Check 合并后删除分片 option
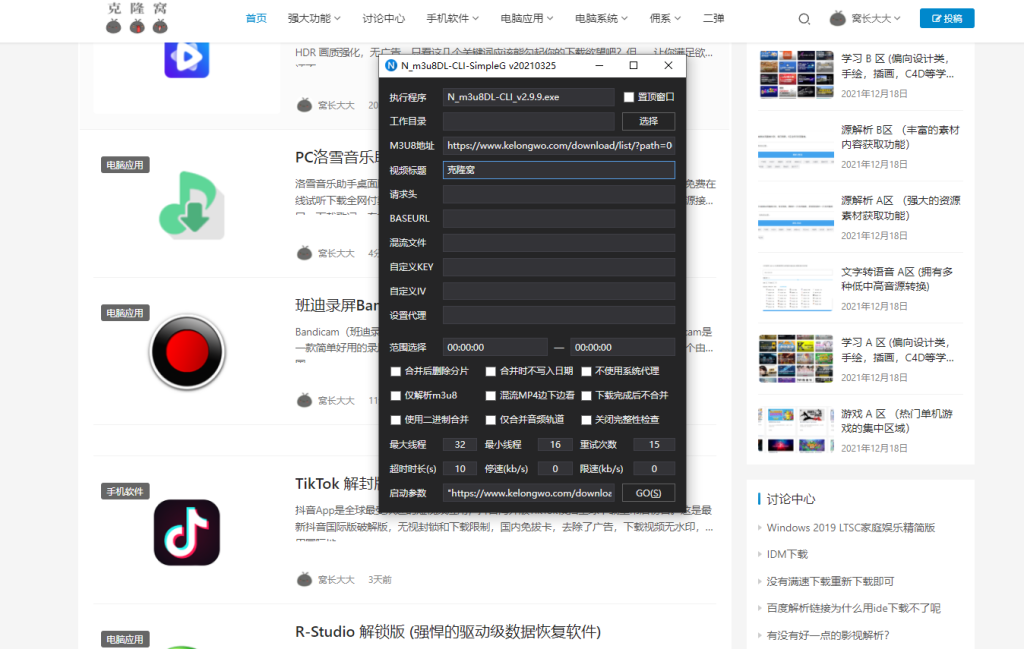This screenshot has height=649, width=1024. pyautogui.click(x=396, y=372)
